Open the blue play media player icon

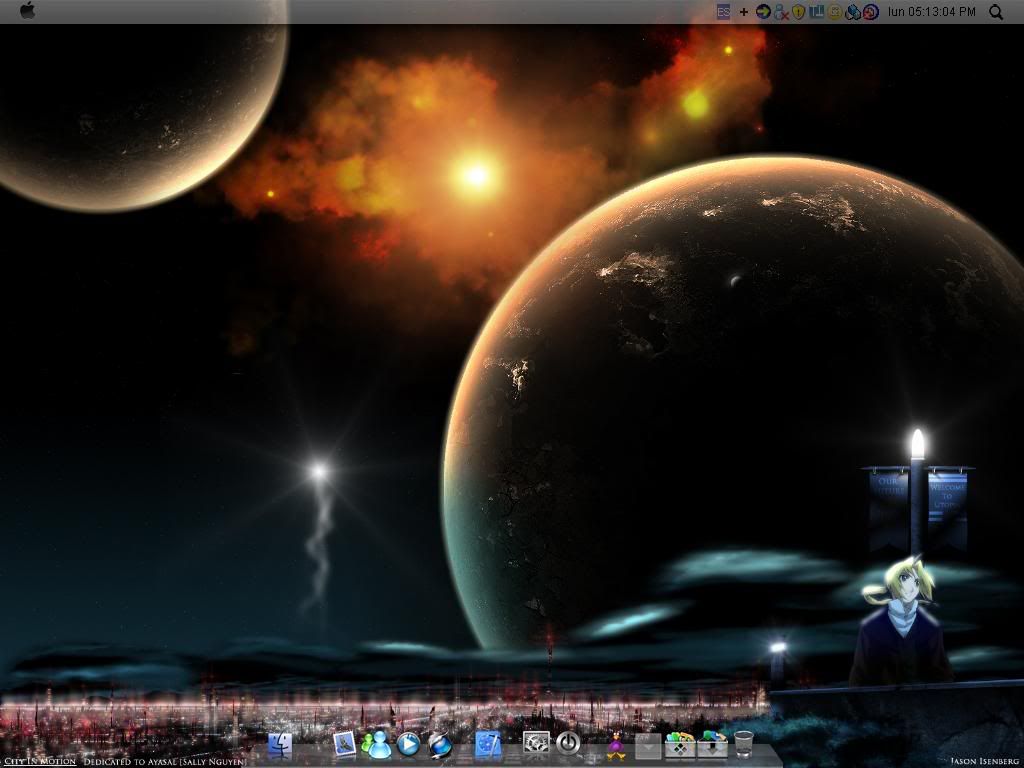(409, 744)
